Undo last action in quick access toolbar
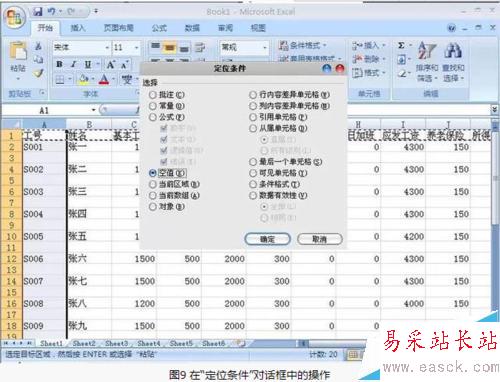The image size is (500, 382). point(51,12)
